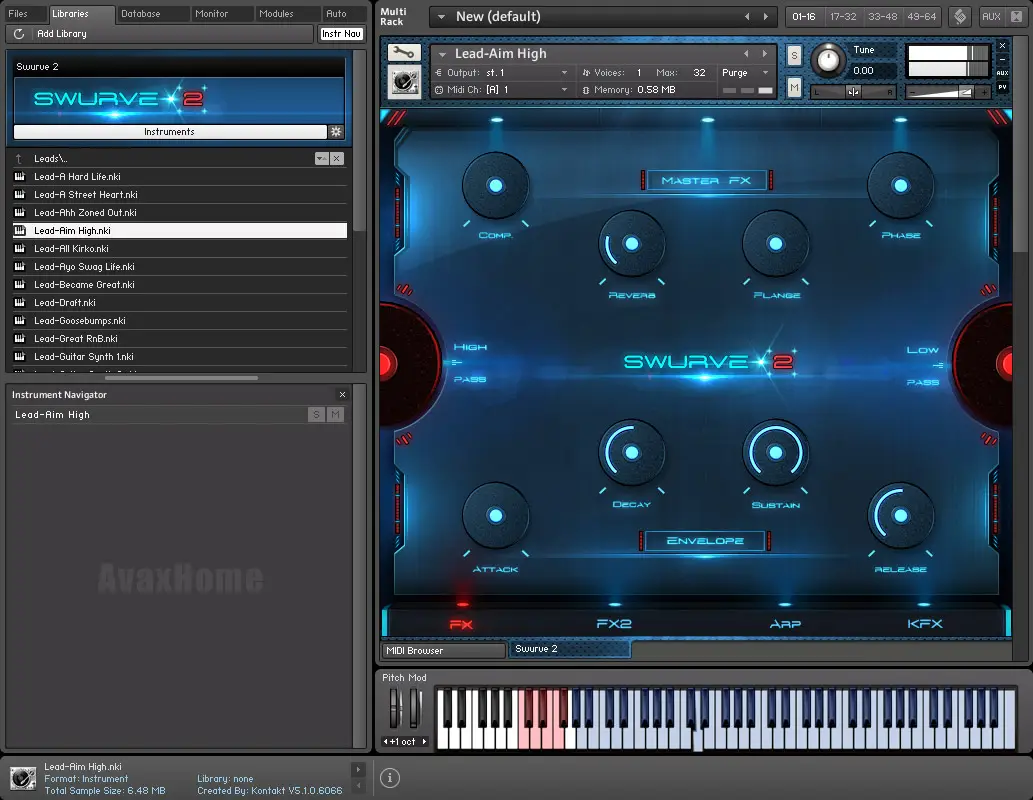
Task: Click the instrument turntable icon in header
Action: coord(404,82)
